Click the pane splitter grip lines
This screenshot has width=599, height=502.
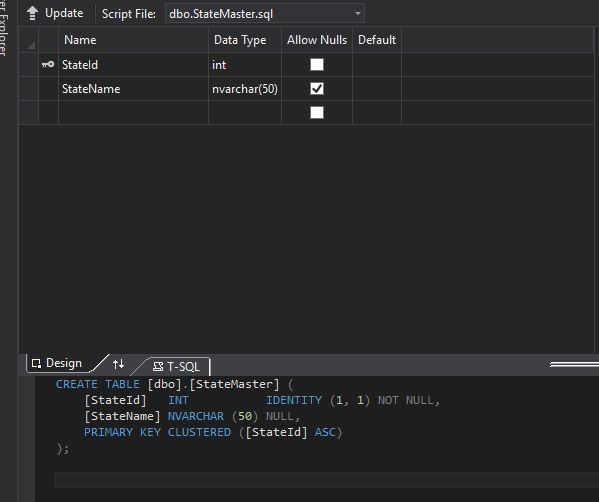[574, 365]
